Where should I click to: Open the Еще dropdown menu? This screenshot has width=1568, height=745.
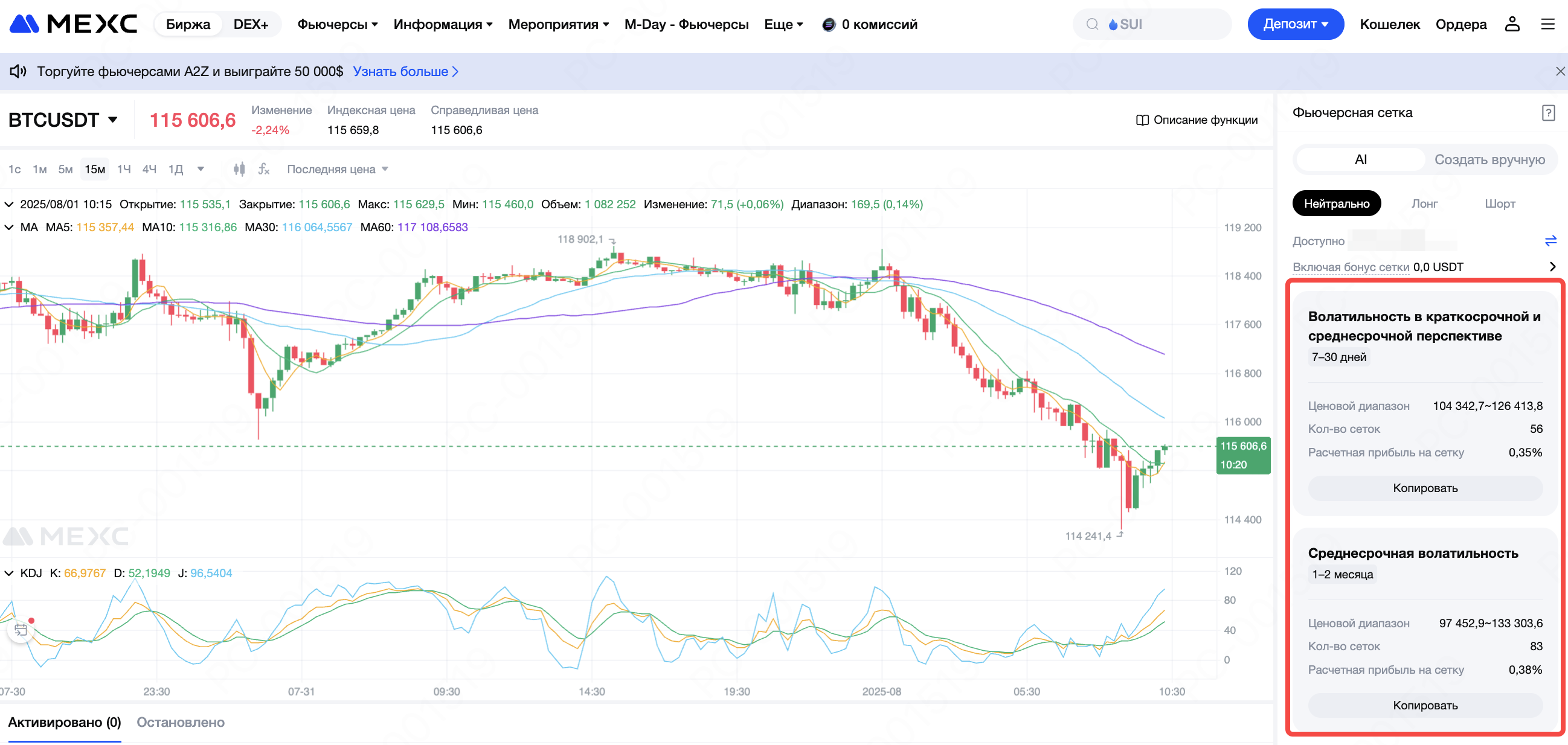(x=783, y=24)
